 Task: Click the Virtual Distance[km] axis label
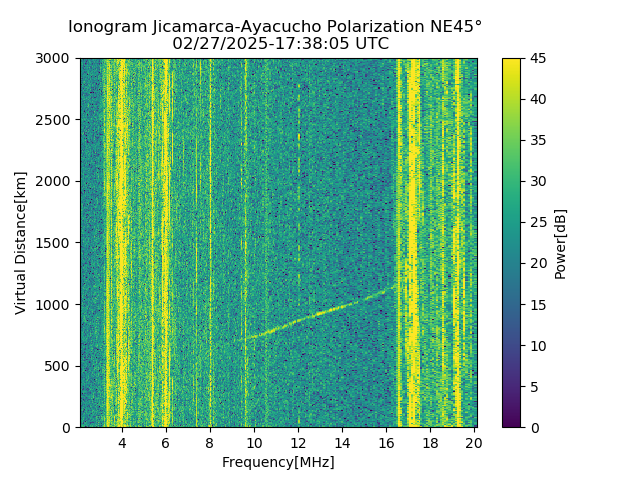[x=20, y=243]
